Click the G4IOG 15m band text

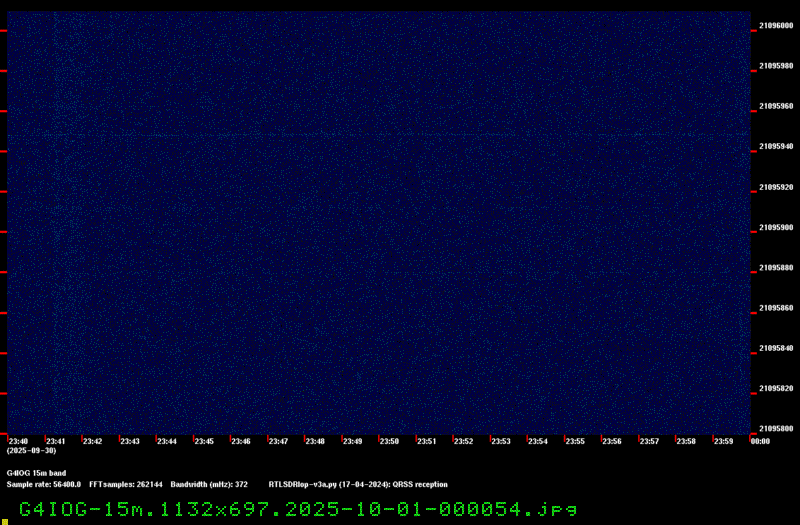click(x=36, y=473)
